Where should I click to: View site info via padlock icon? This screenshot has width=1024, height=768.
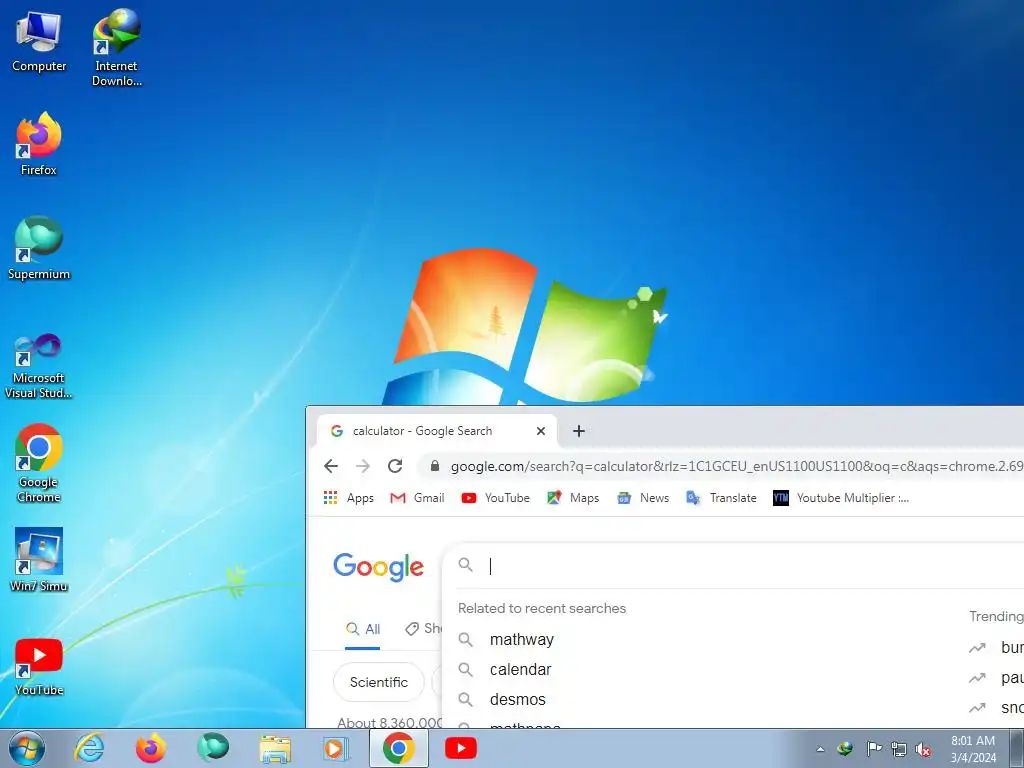(x=435, y=466)
